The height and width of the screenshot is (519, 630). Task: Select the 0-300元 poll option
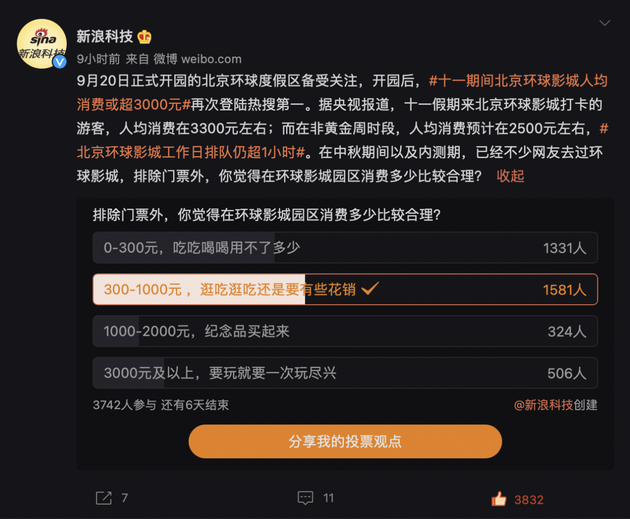(x=344, y=247)
